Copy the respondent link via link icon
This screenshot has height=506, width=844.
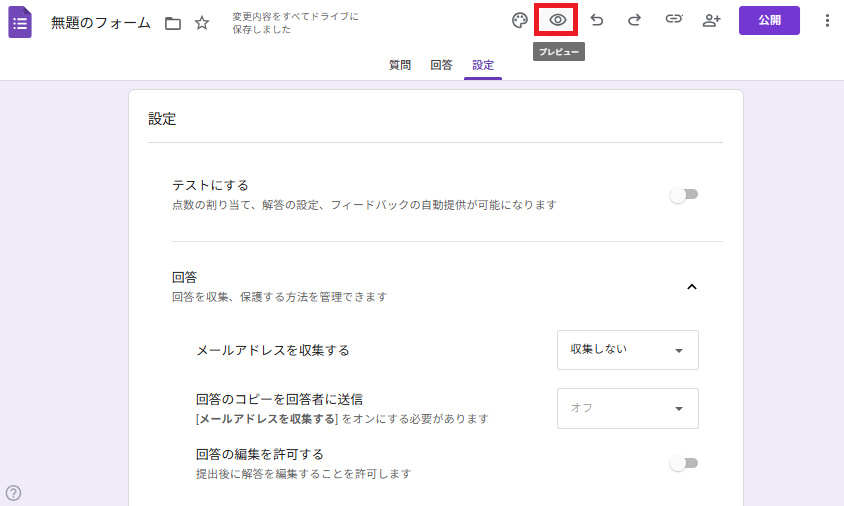[674, 20]
